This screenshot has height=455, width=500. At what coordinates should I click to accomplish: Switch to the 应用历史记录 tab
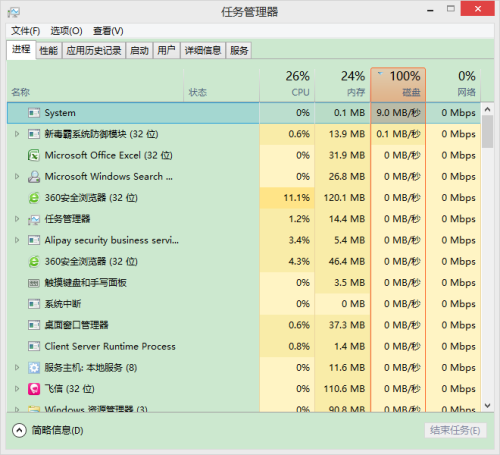(x=94, y=51)
